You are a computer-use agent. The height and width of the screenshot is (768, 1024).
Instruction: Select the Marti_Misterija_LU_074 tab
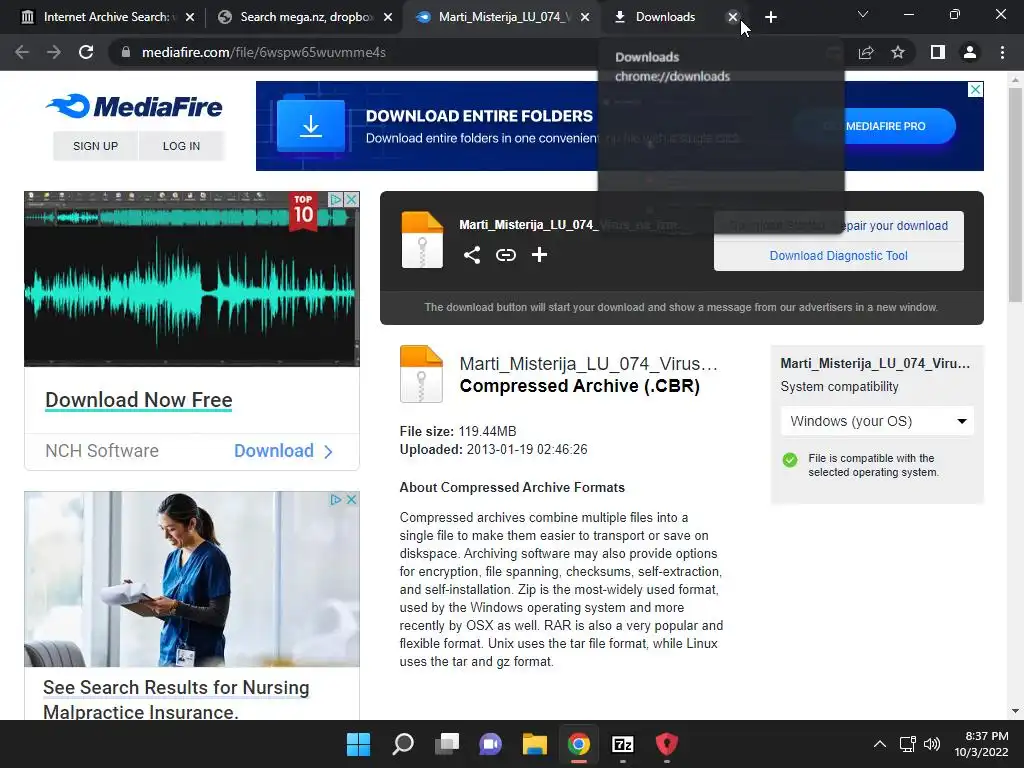coord(502,17)
